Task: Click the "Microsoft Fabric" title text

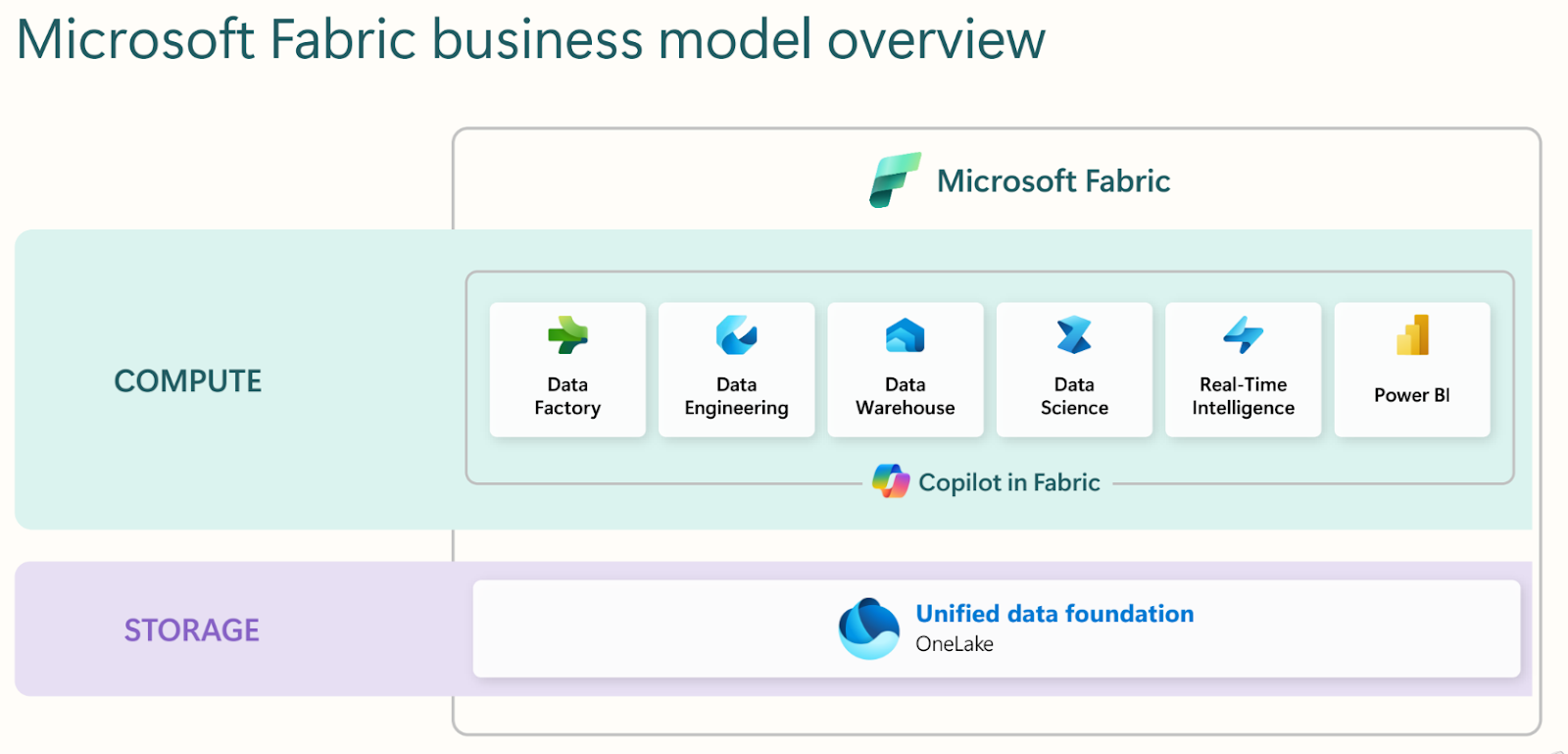Action: point(1053,180)
